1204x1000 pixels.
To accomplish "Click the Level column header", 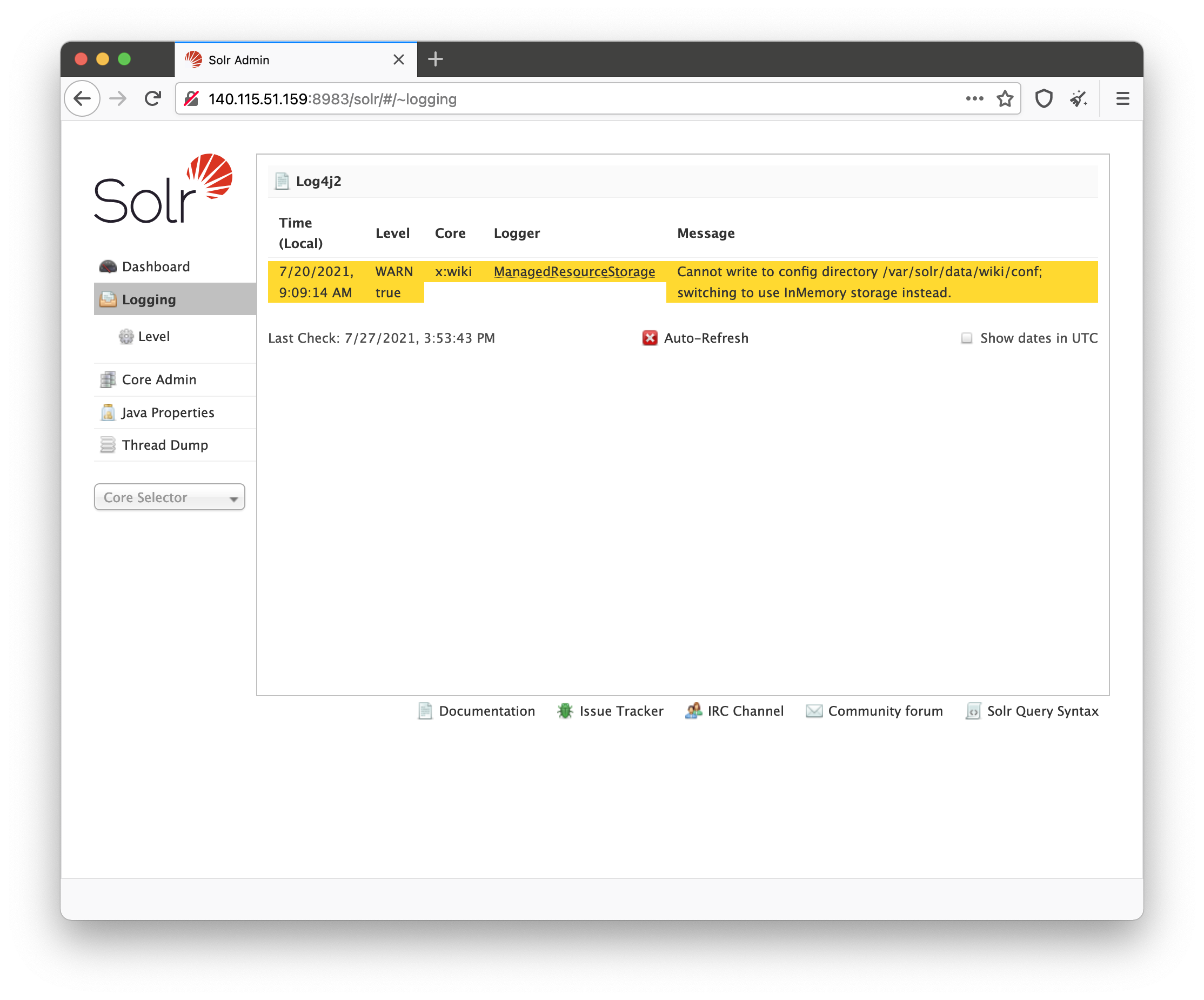I will 392,233.
